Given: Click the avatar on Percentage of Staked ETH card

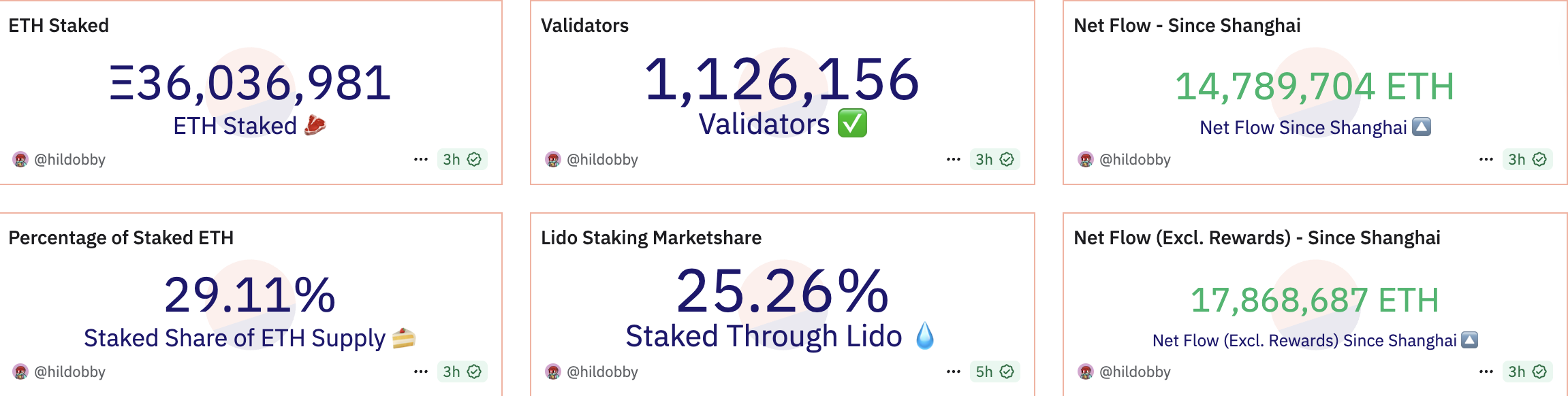Looking at the screenshot, I should [x=22, y=372].
